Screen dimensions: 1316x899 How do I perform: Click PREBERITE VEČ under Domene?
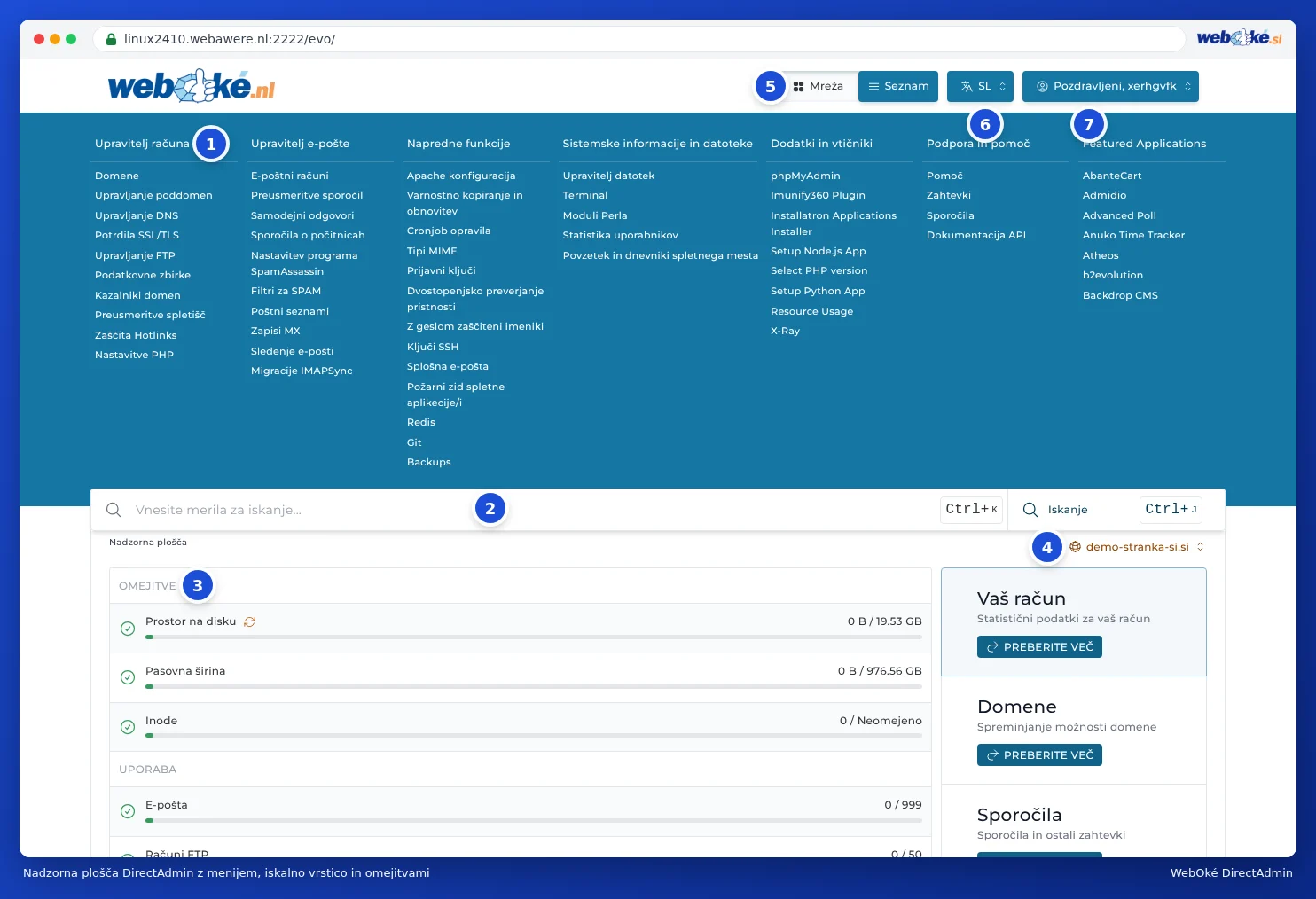[1039, 755]
